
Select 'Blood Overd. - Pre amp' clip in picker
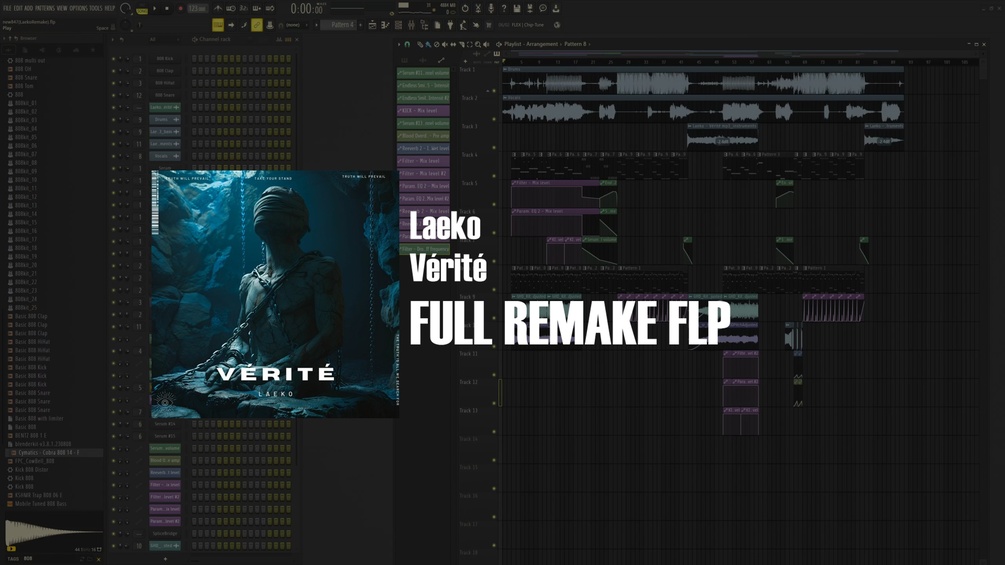click(424, 136)
